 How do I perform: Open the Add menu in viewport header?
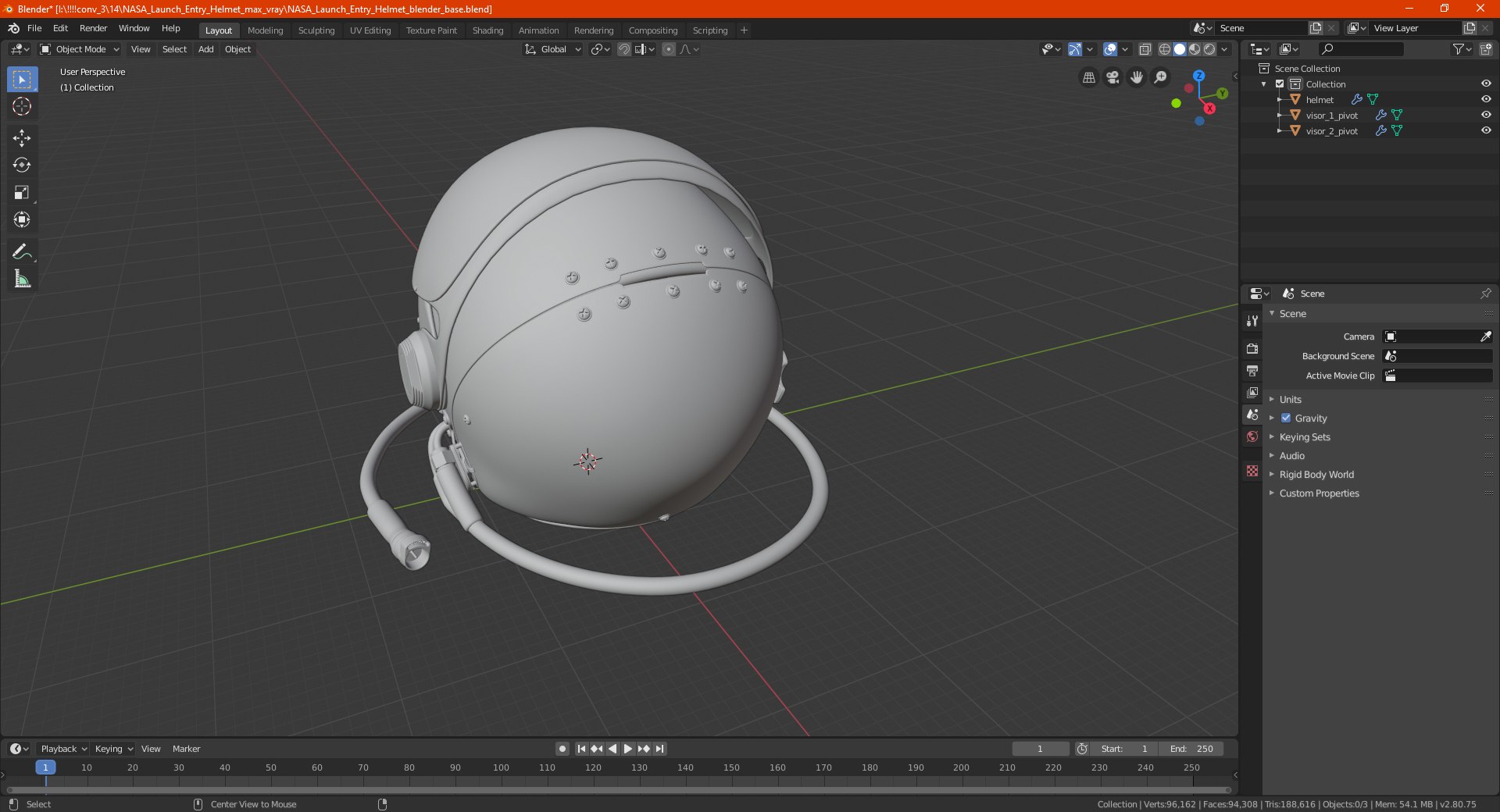pos(205,49)
